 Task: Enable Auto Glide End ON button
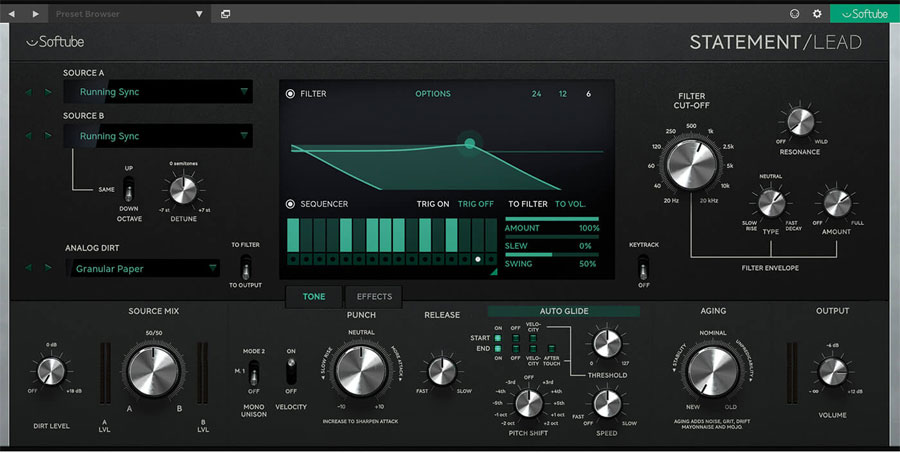pyautogui.click(x=498, y=348)
